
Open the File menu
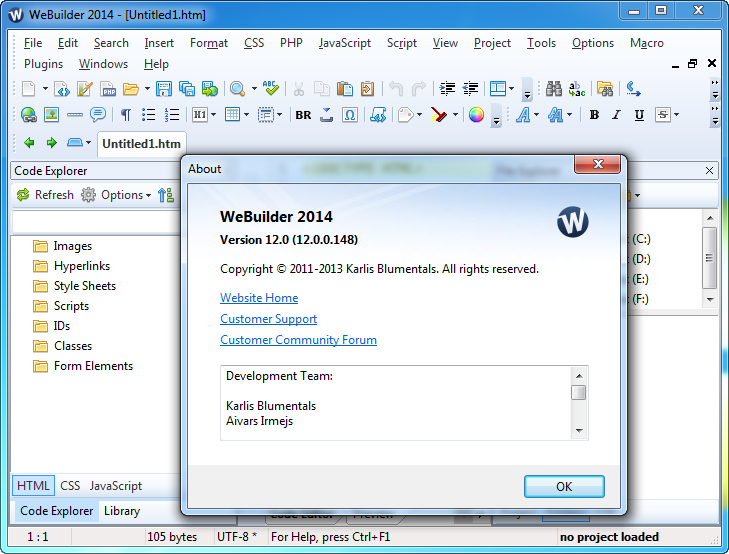pyautogui.click(x=33, y=43)
